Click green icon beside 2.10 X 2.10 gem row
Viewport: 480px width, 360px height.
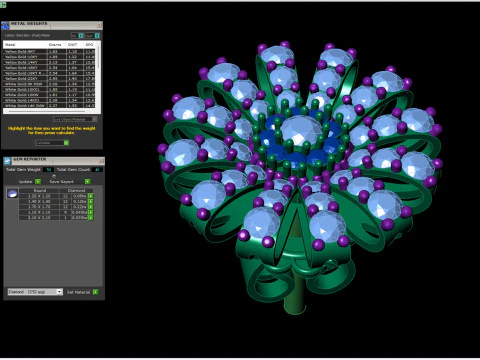click(x=90, y=218)
